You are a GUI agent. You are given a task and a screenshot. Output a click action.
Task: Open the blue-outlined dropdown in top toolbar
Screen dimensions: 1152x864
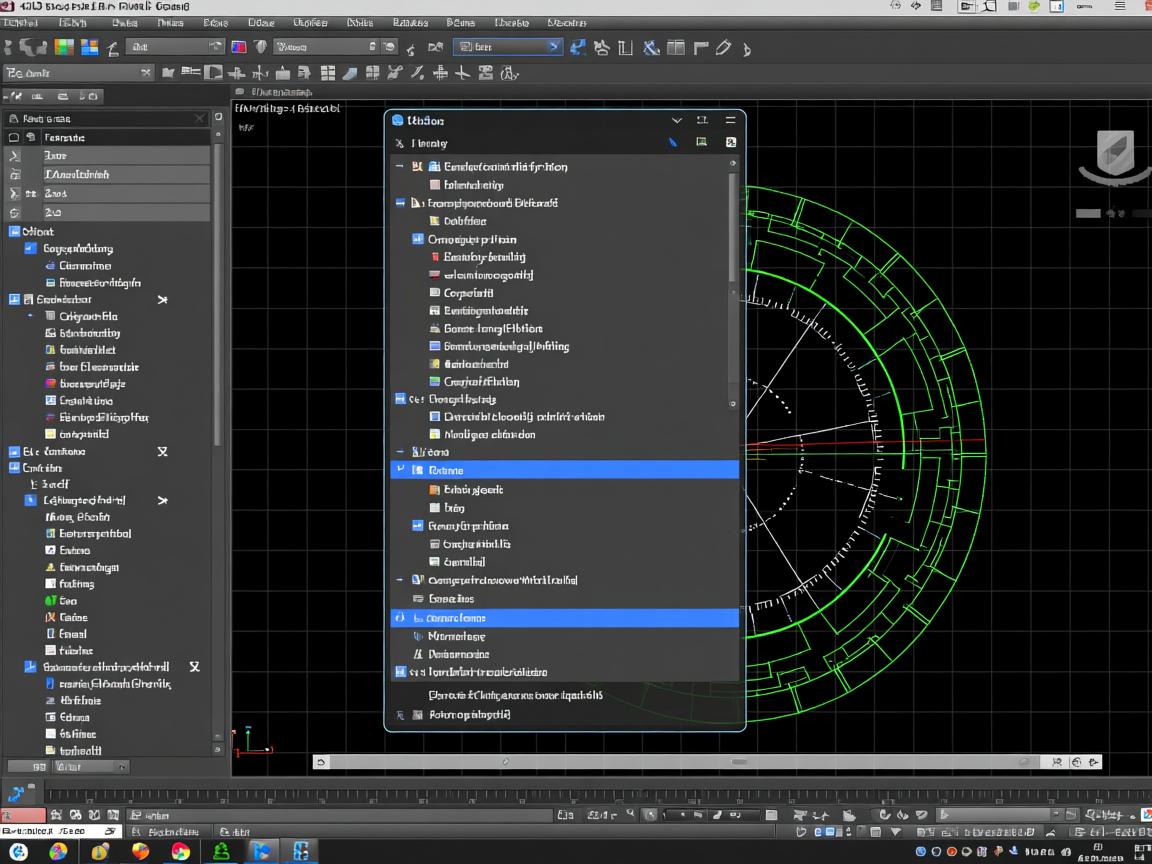coord(507,47)
